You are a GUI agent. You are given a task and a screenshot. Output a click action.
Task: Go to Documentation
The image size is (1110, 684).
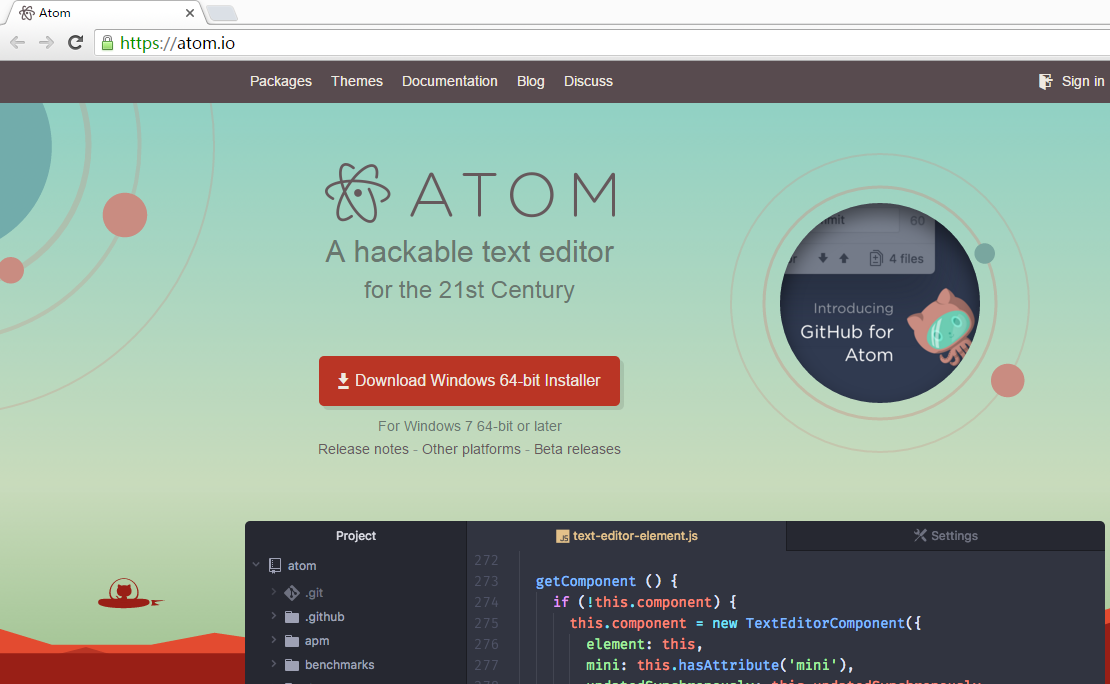click(450, 81)
